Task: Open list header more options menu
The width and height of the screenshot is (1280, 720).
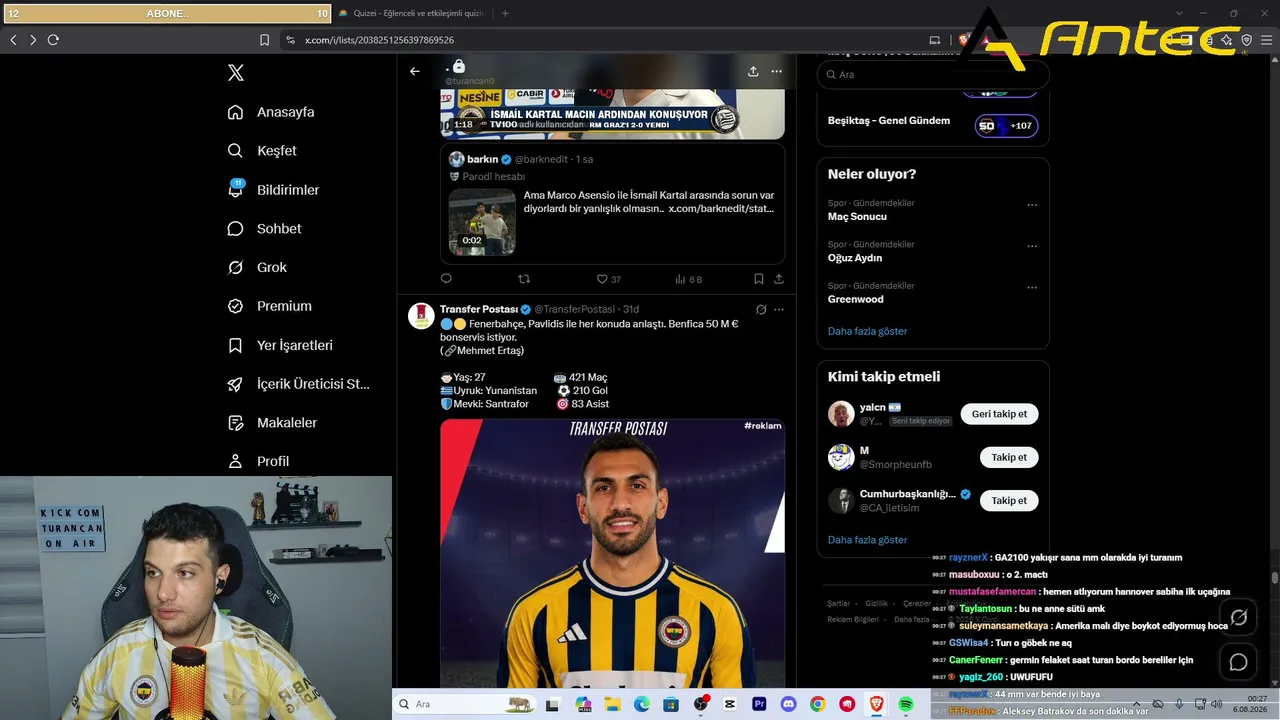Action: 777,71
